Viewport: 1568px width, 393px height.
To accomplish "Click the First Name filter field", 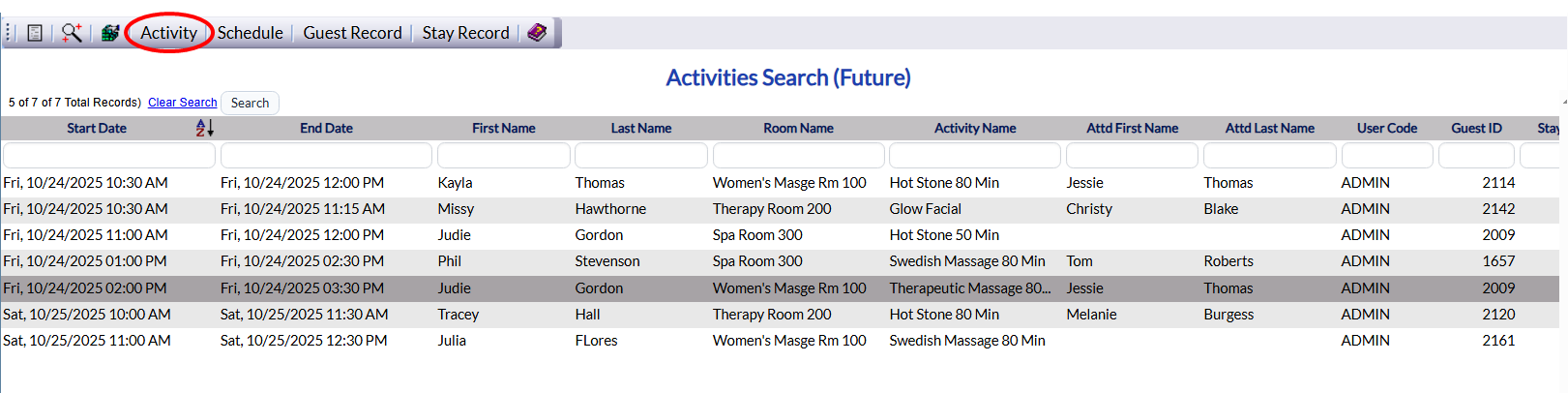I will pos(504,155).
